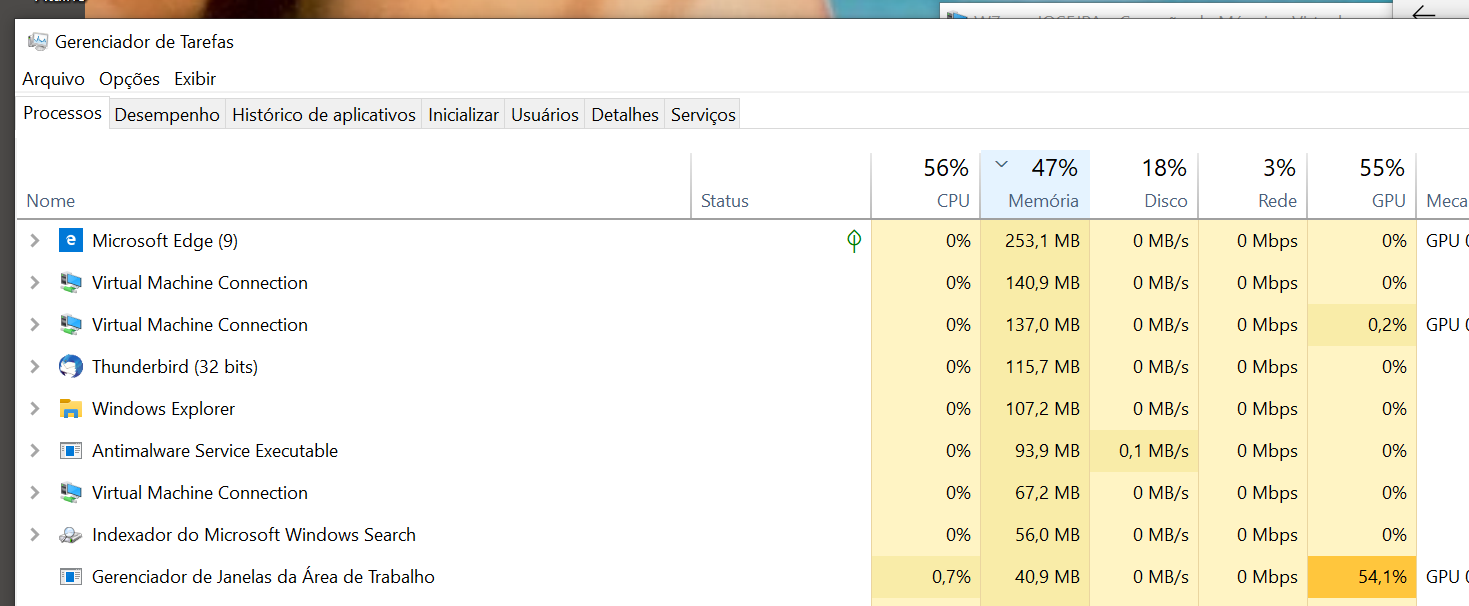Select the Microsoft Edge (9) row name
Viewport: 1469px width, 606px height.
point(165,241)
